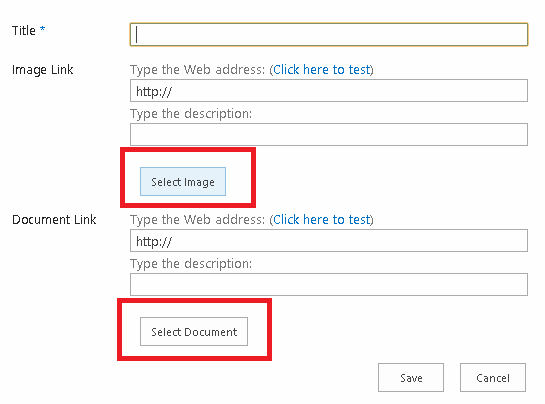545x404 pixels.
Task: Click 'Type the description:' text under Document Link
Action: (191, 264)
